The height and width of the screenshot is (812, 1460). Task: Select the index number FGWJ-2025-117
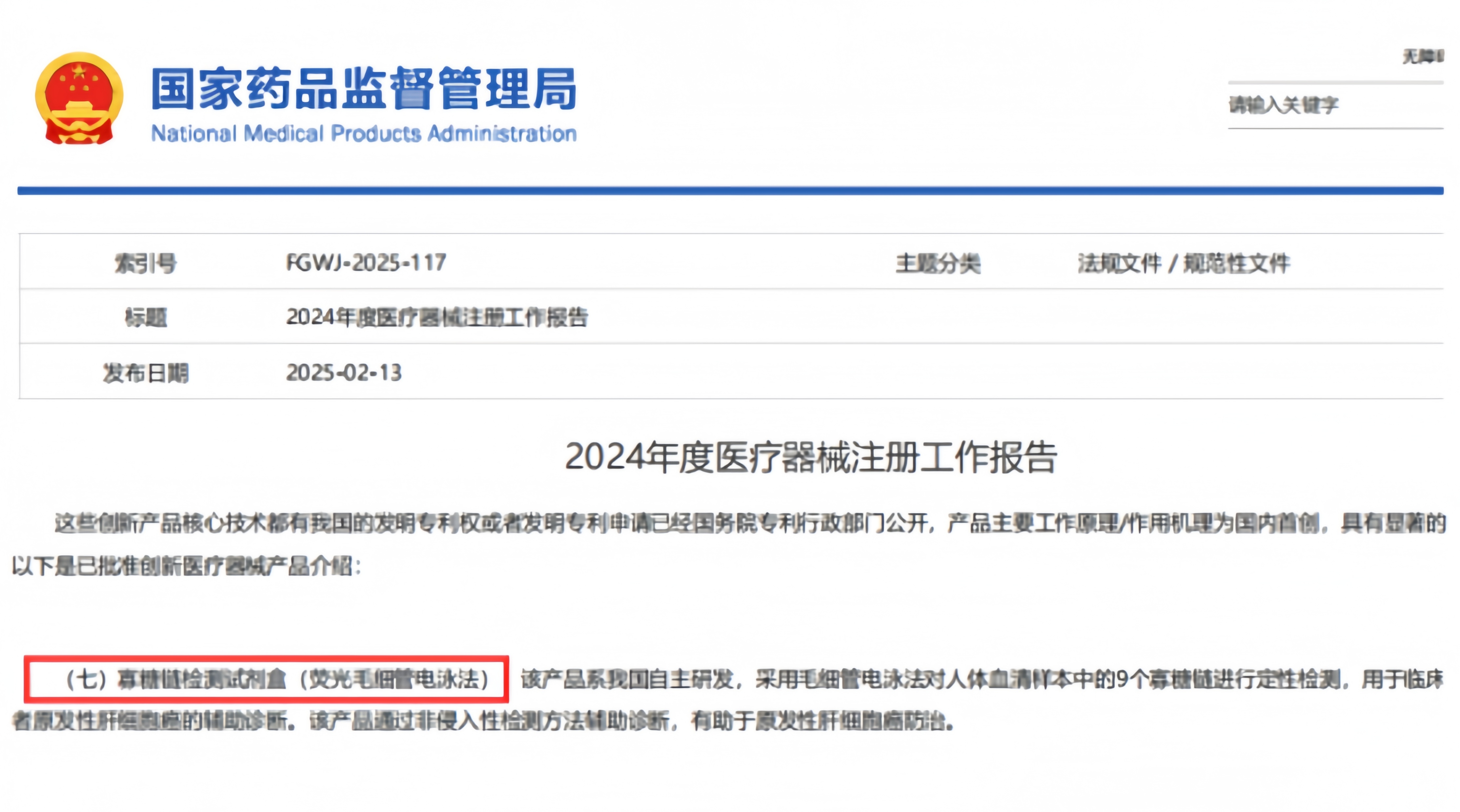coord(366,263)
